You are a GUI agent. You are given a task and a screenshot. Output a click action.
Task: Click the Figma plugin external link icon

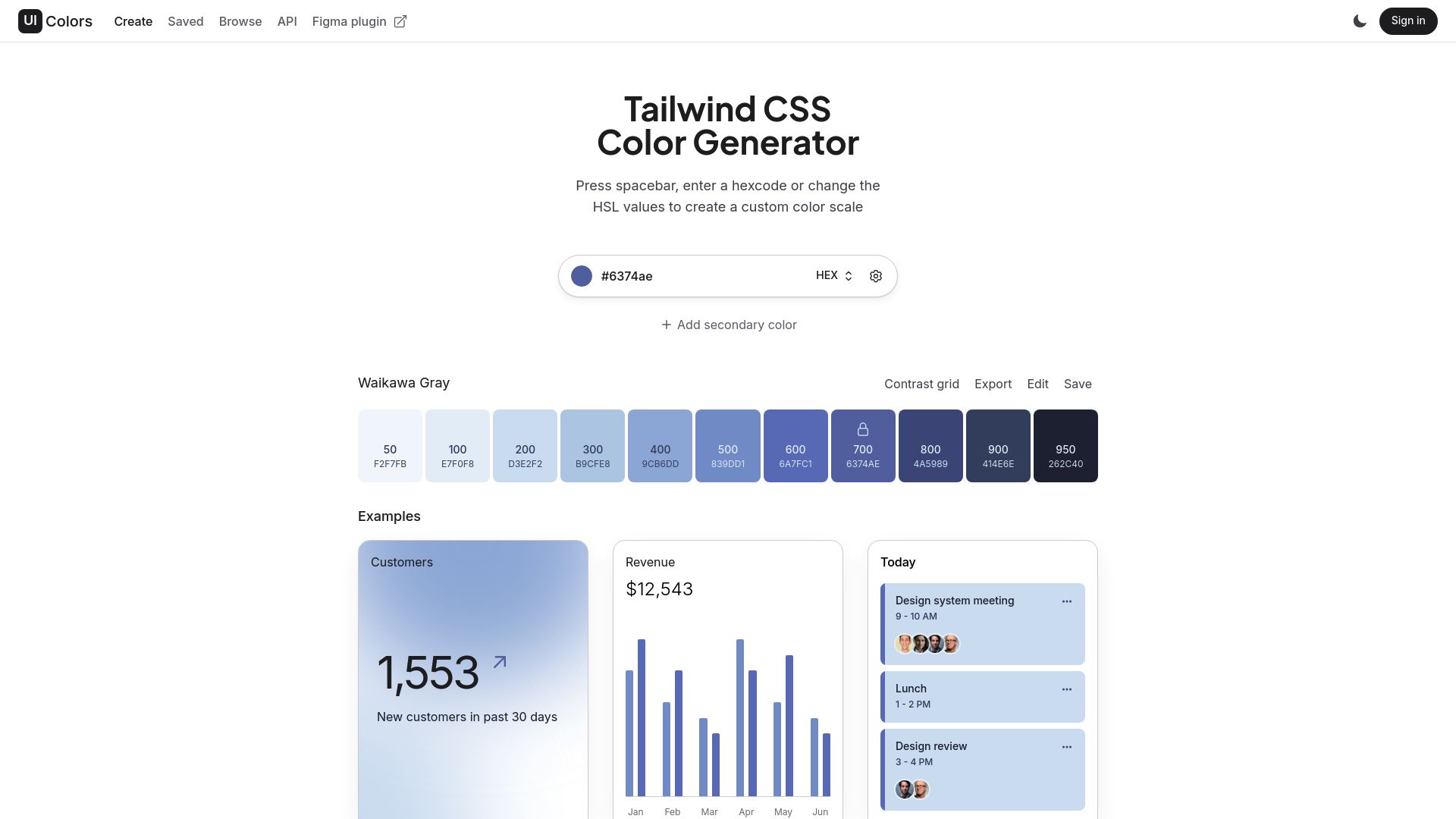(x=400, y=21)
